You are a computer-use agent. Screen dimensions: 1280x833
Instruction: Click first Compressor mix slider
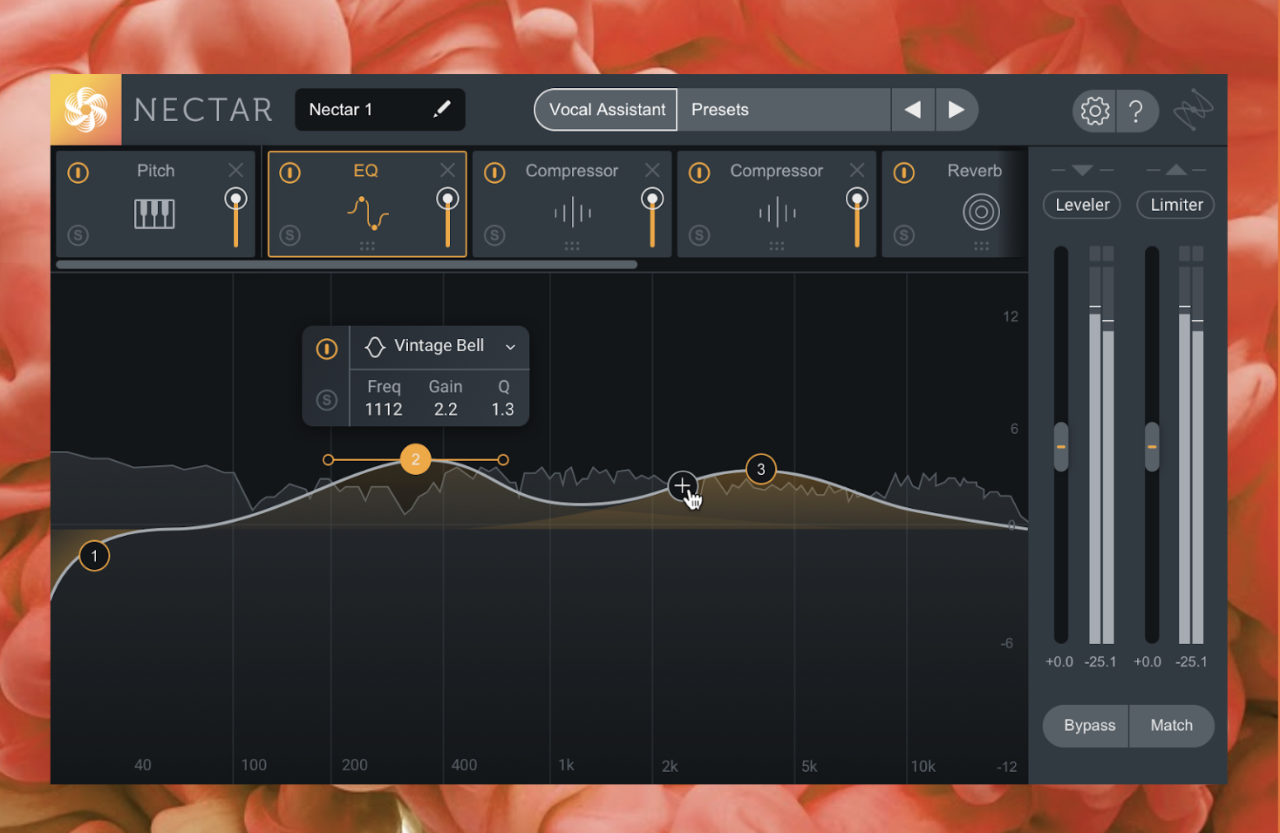click(x=653, y=217)
